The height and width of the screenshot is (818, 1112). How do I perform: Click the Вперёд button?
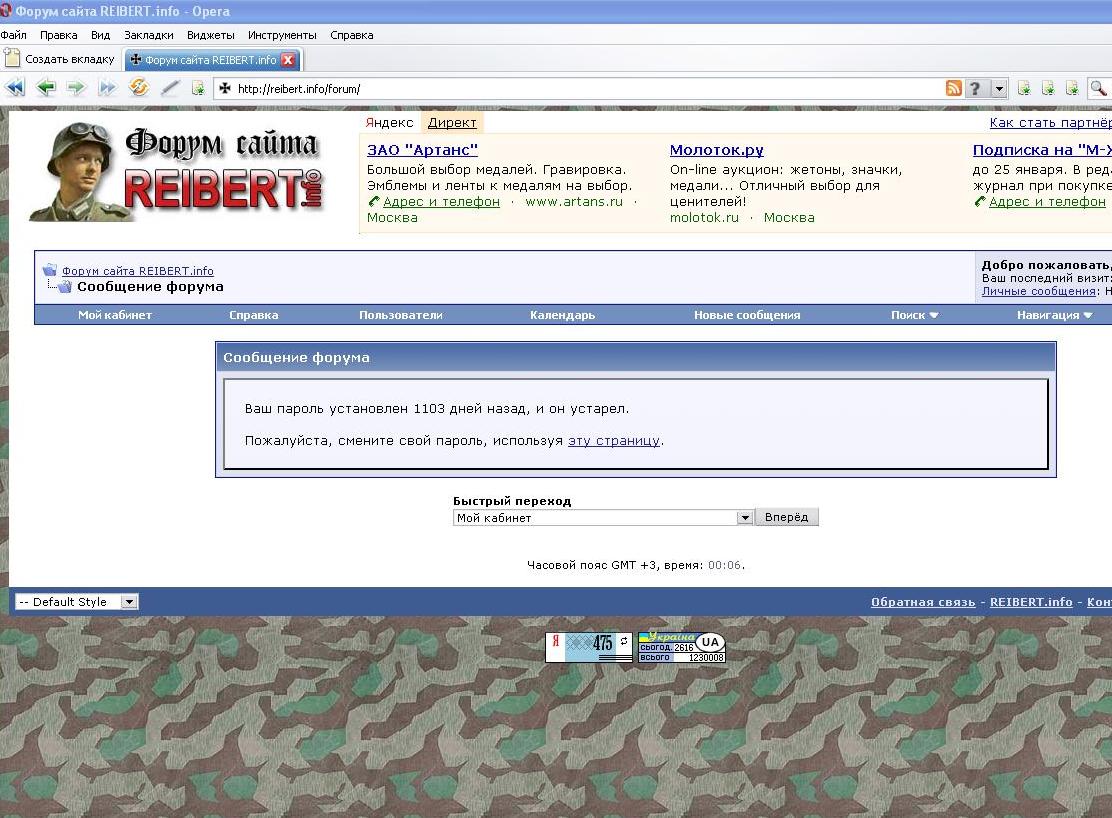click(x=786, y=517)
